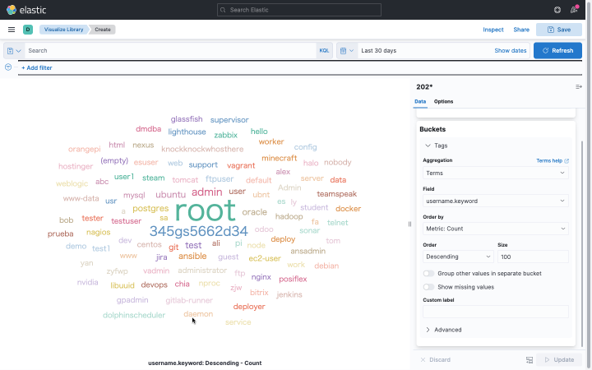Click the lighthouse tag
This screenshot has height=370, width=592.
(187, 132)
